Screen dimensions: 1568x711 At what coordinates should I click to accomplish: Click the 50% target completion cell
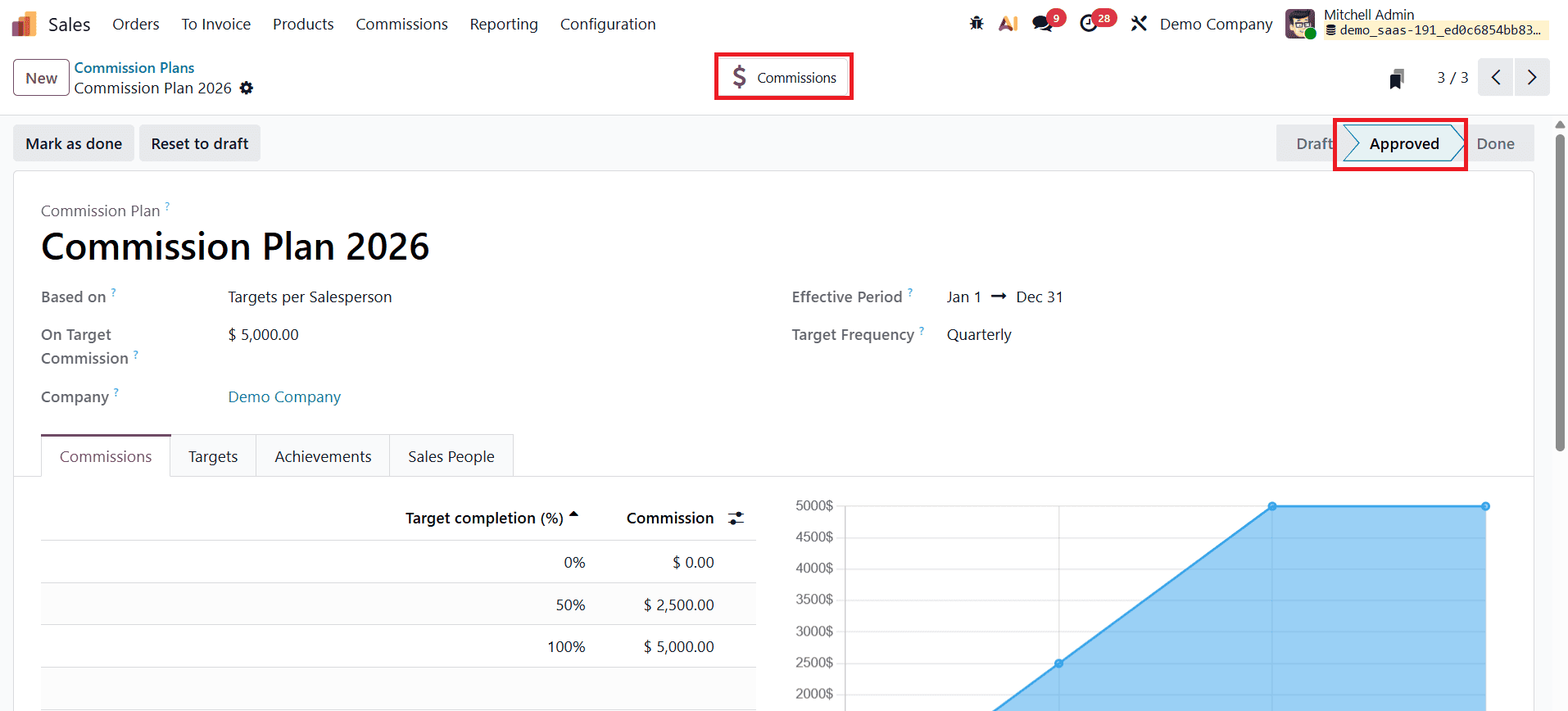tap(571, 605)
